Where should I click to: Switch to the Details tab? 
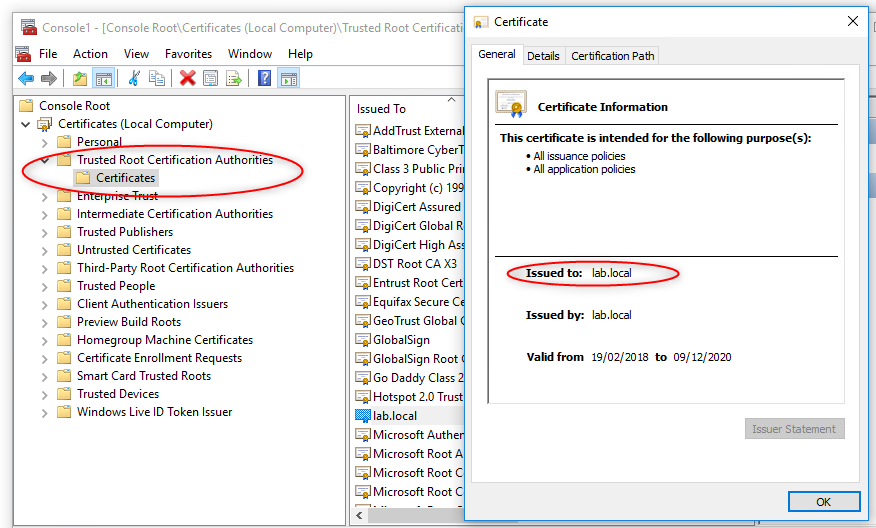pos(543,56)
